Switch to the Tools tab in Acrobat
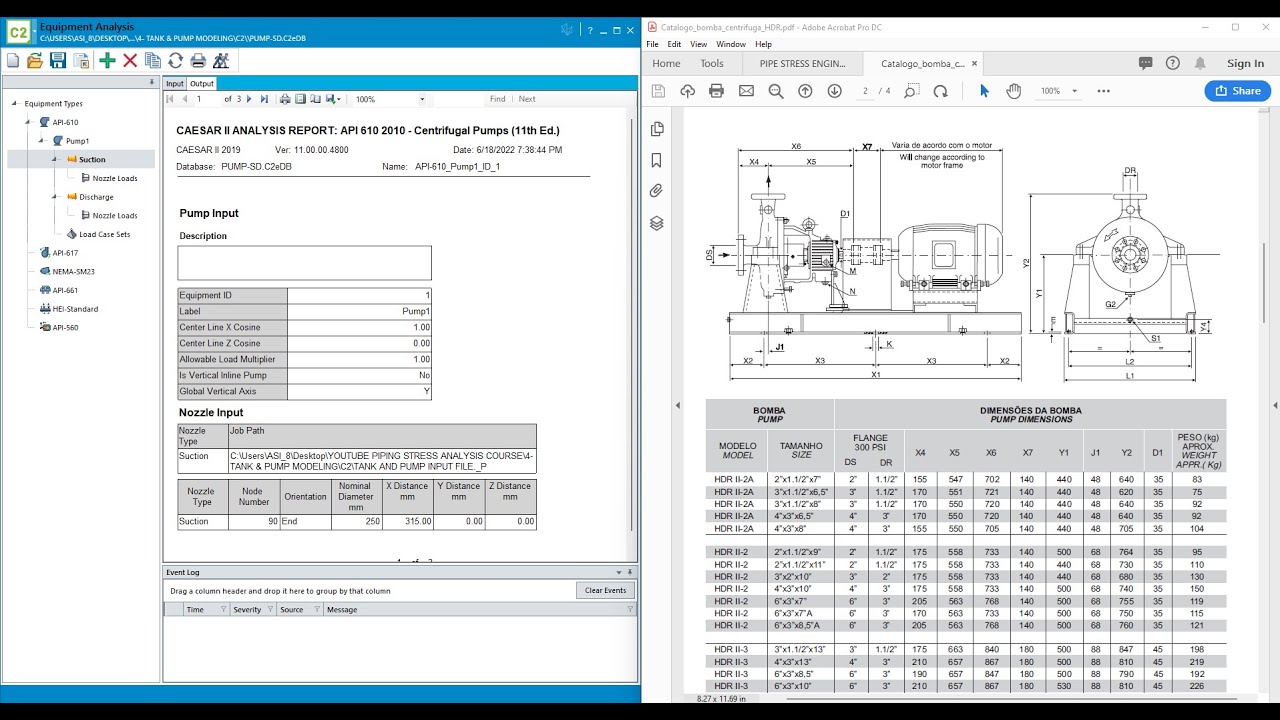This screenshot has height=720, width=1280. pyautogui.click(x=712, y=63)
